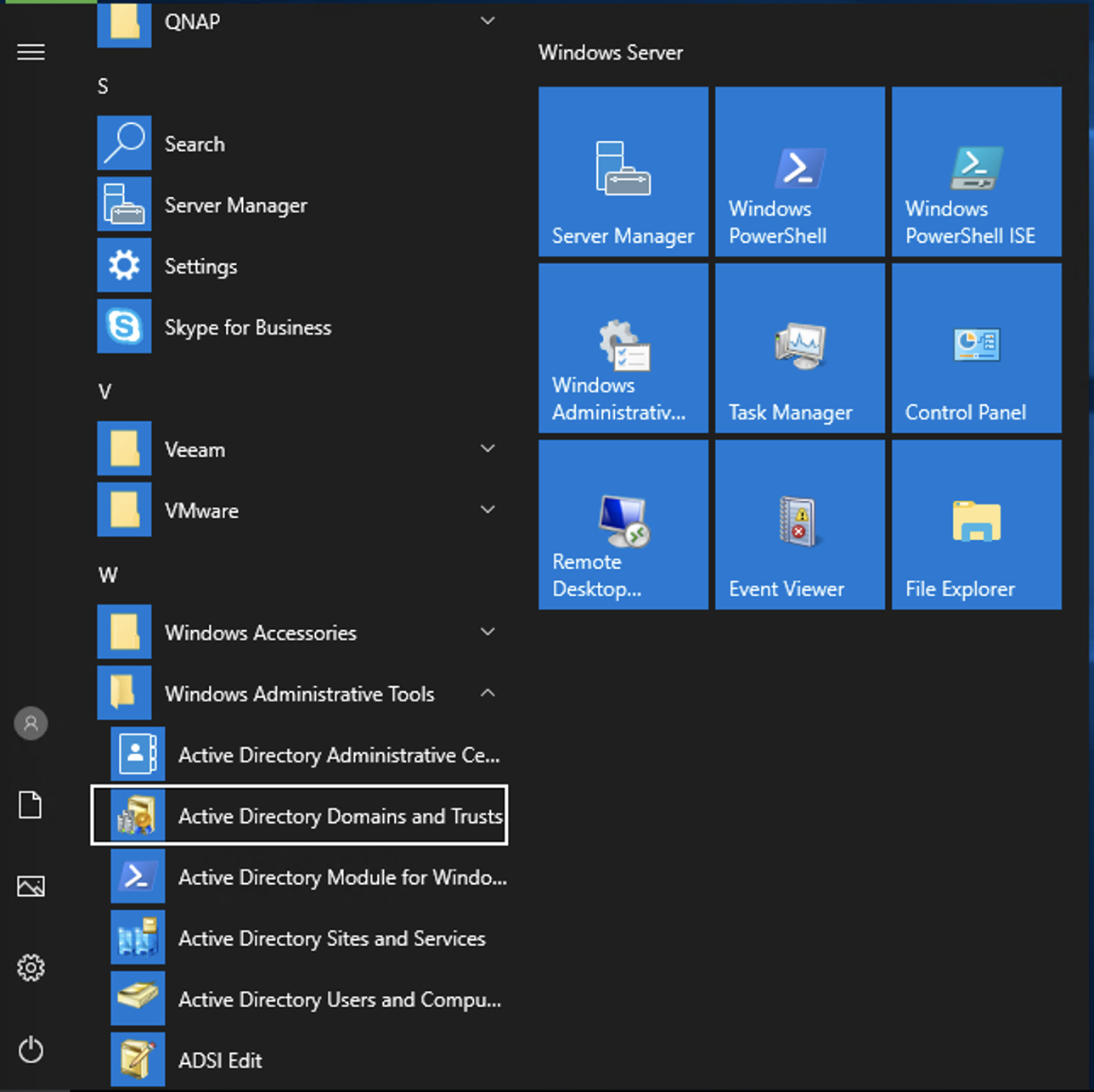The width and height of the screenshot is (1094, 1092).
Task: Click the Power icon in sidebar
Action: [31, 1050]
